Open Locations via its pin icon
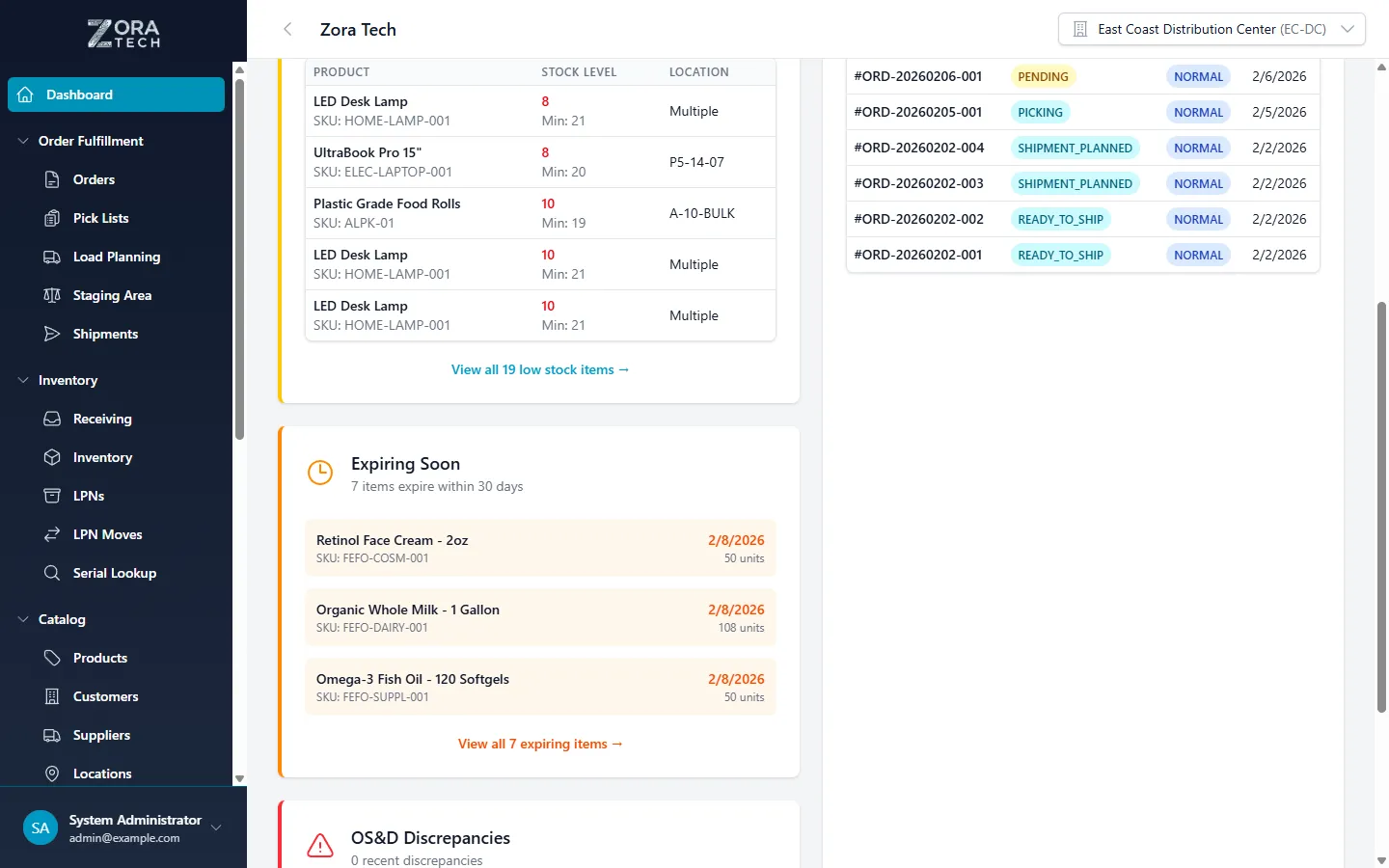1389x868 pixels. tap(51, 773)
